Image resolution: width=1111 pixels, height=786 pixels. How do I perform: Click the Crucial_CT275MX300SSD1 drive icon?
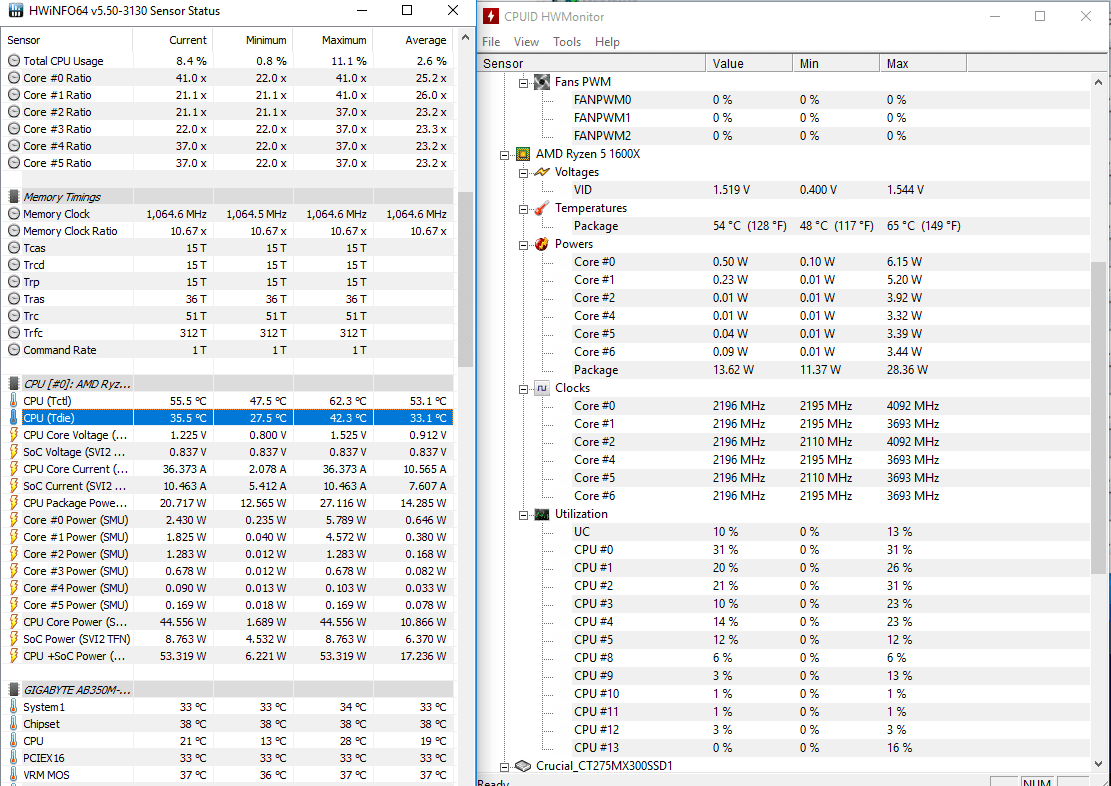[522, 765]
